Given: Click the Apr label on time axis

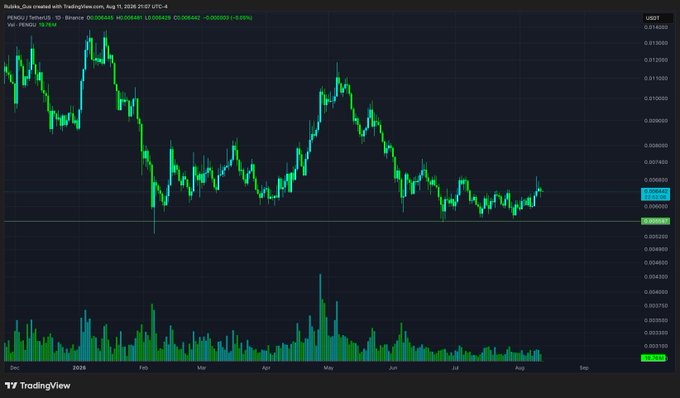Looking at the screenshot, I should pyautogui.click(x=266, y=368).
